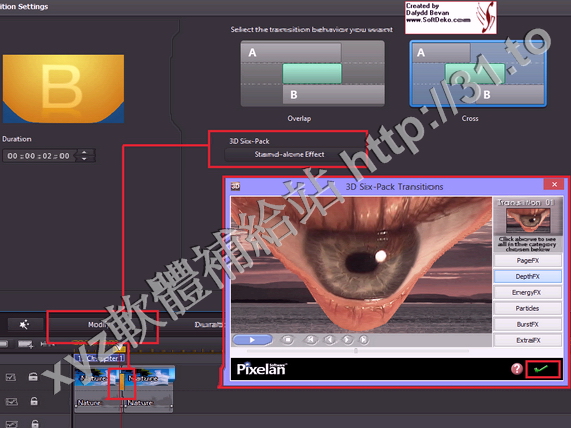
Task: Toggle third track enable checkbox
Action: click(11, 424)
